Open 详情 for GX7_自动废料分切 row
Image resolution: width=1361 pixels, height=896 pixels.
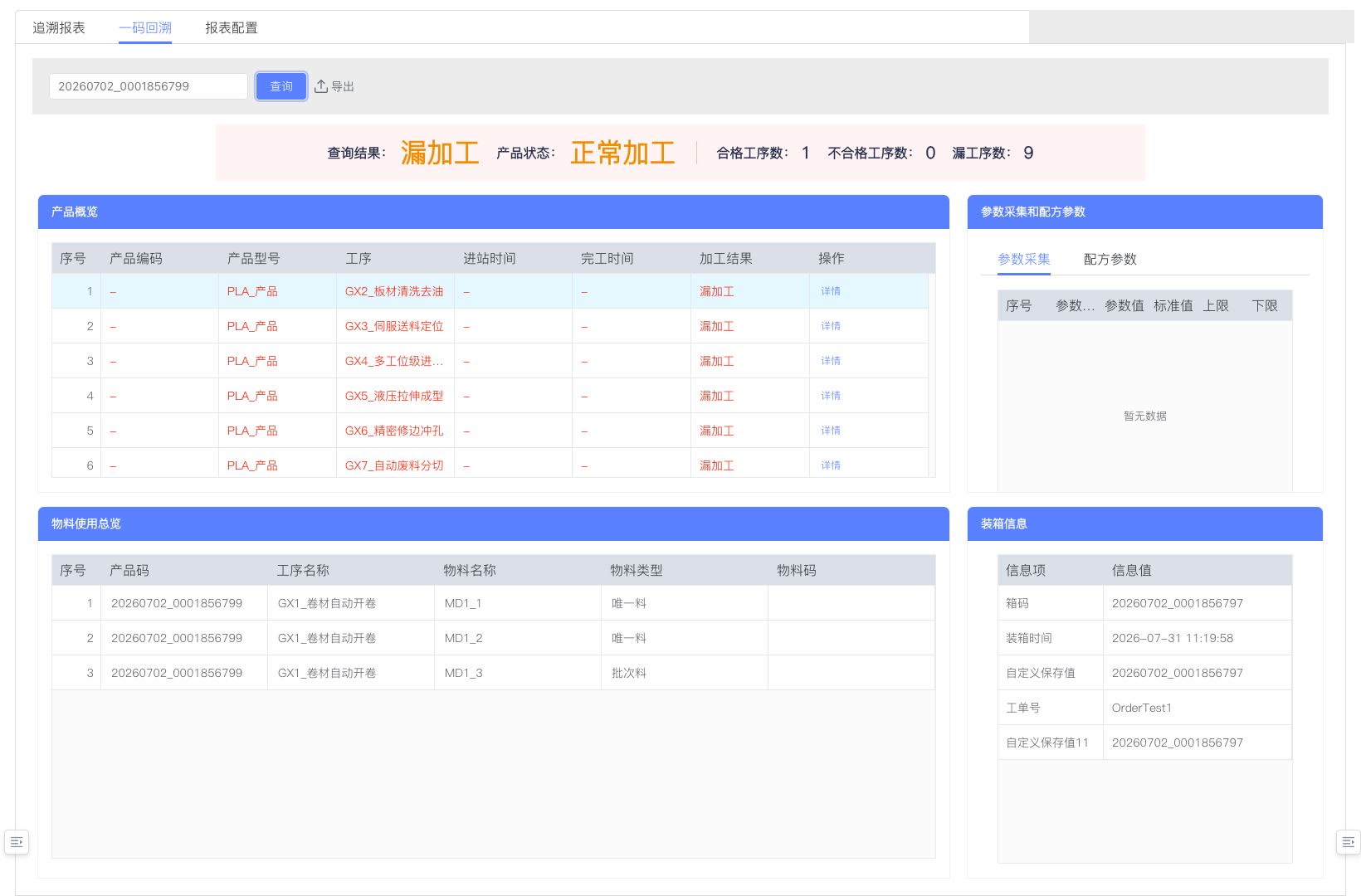pos(831,465)
